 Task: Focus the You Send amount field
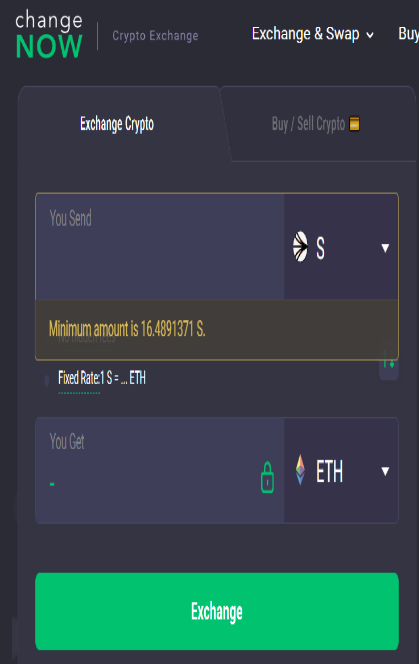coord(160,247)
